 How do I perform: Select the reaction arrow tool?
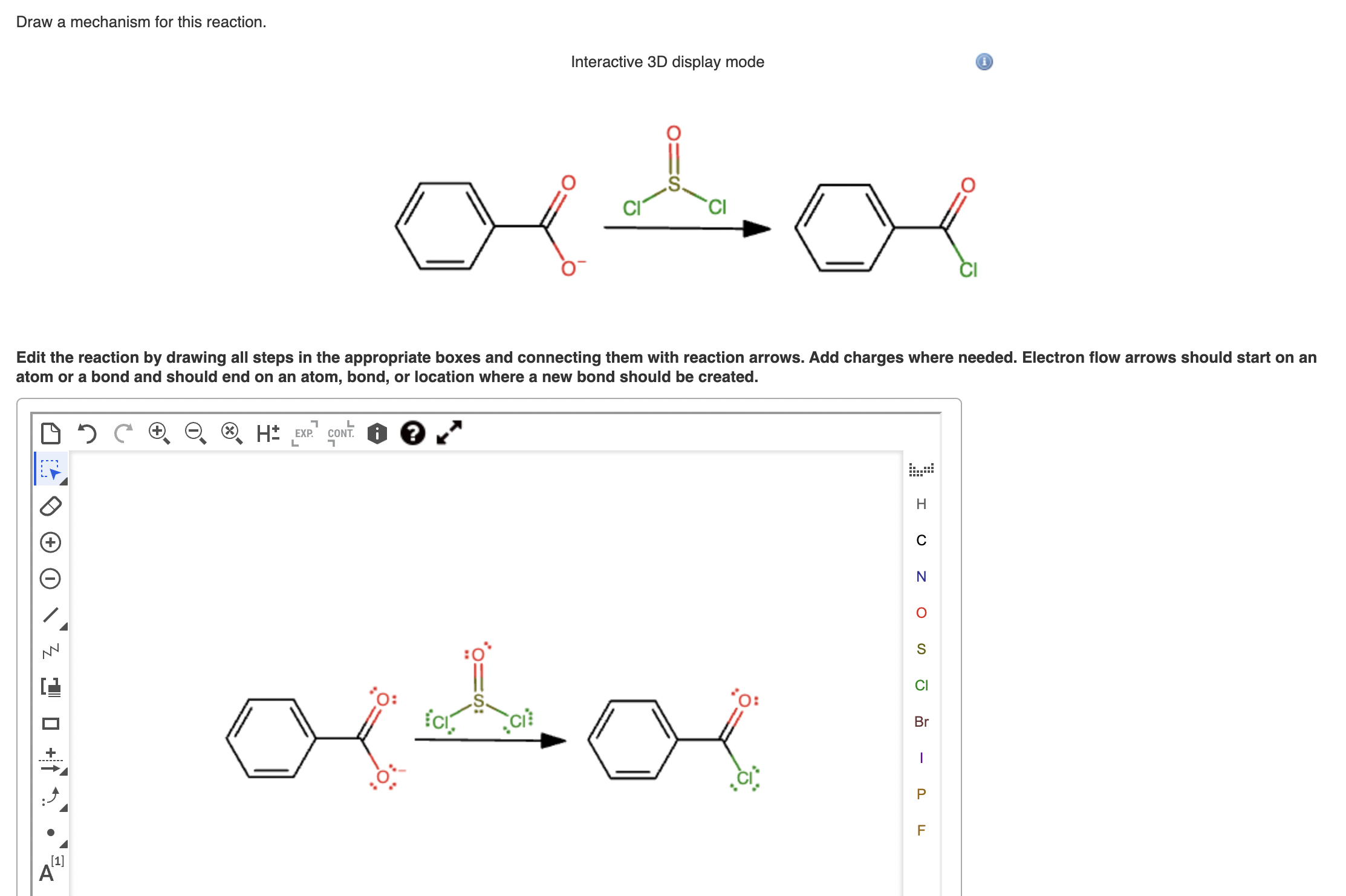(50, 758)
